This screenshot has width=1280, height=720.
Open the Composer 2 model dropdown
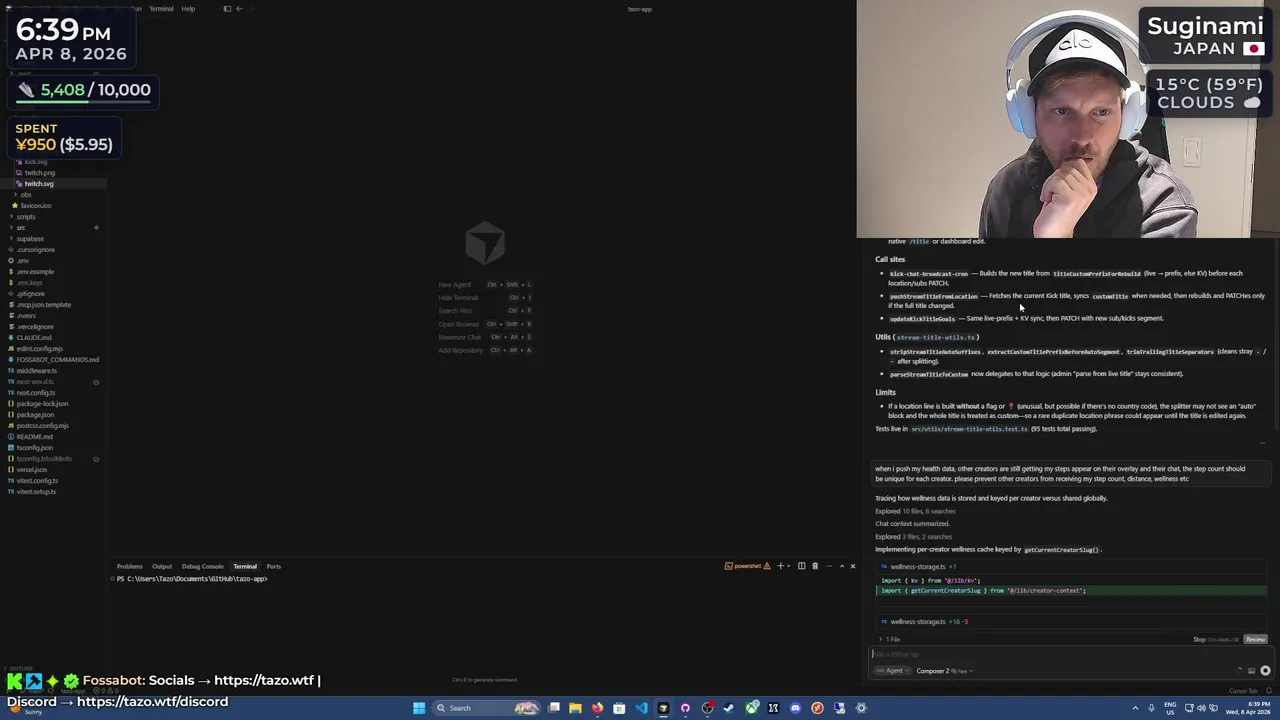click(944, 671)
